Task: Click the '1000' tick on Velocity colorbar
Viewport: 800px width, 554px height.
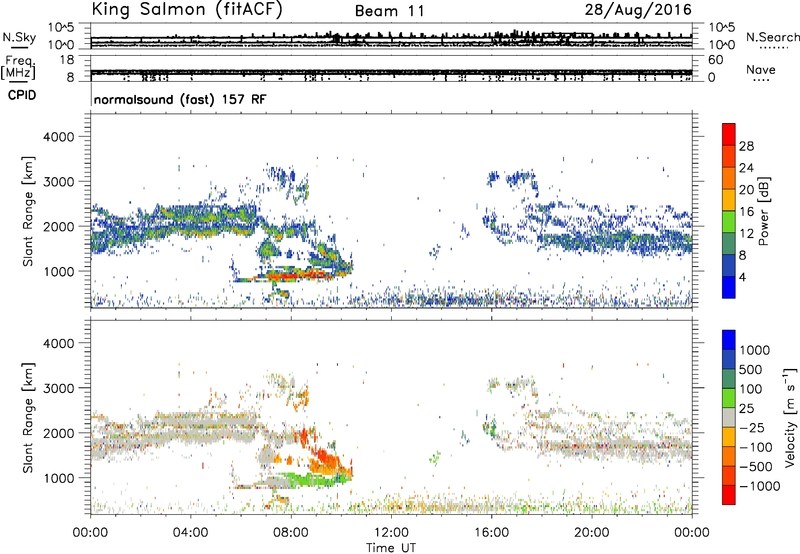Action: point(755,350)
